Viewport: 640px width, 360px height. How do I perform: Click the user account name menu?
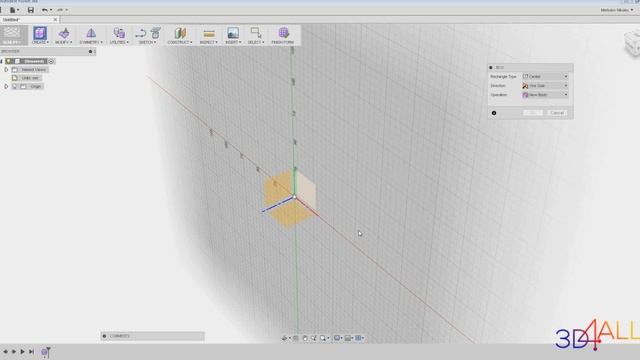pyautogui.click(x=616, y=10)
